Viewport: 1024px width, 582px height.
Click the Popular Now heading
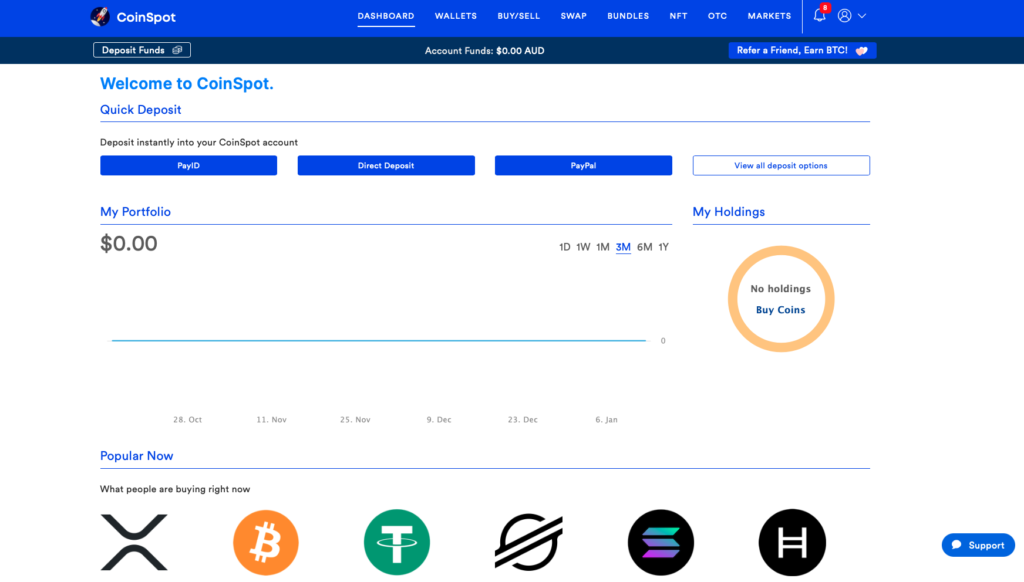pos(136,456)
